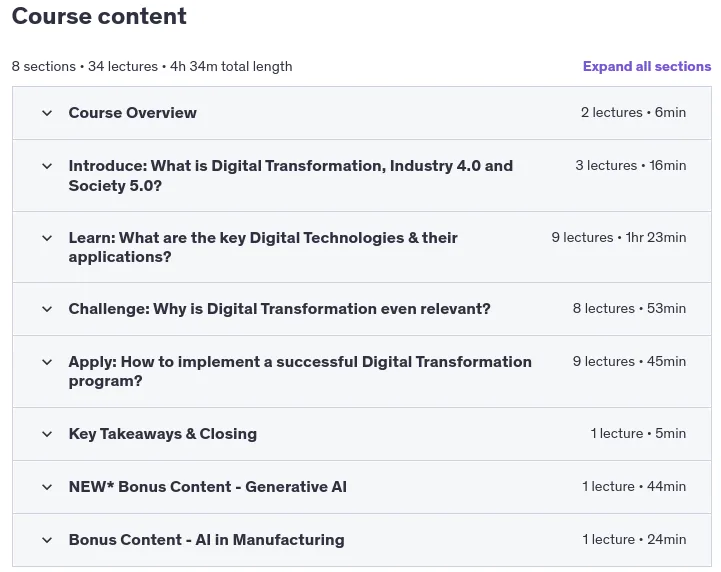Click chevron beside Introduce: What is Digital Transformation

click(47, 166)
